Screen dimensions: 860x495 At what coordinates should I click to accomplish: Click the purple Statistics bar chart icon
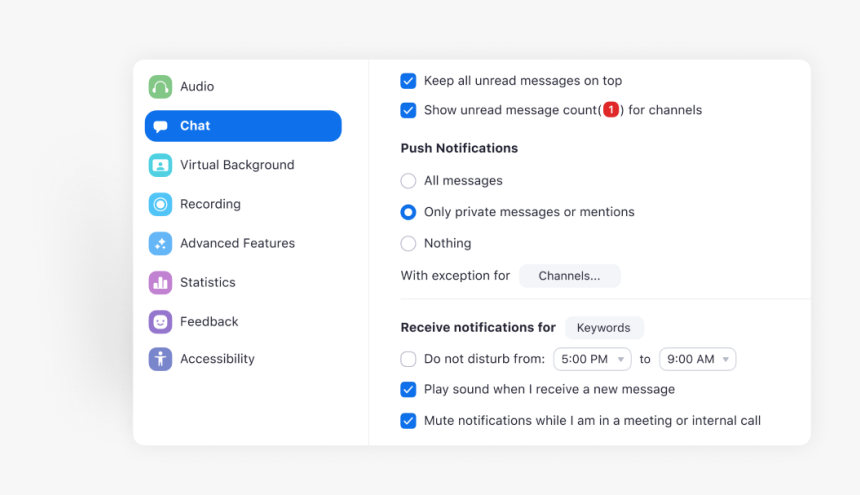point(160,282)
